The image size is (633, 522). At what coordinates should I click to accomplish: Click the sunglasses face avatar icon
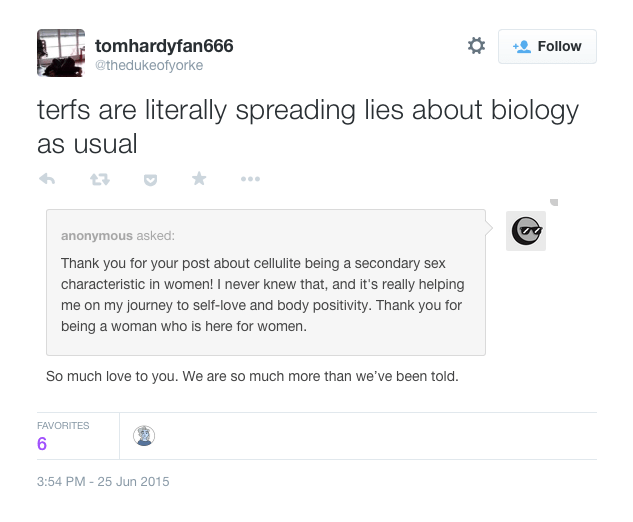(x=526, y=231)
